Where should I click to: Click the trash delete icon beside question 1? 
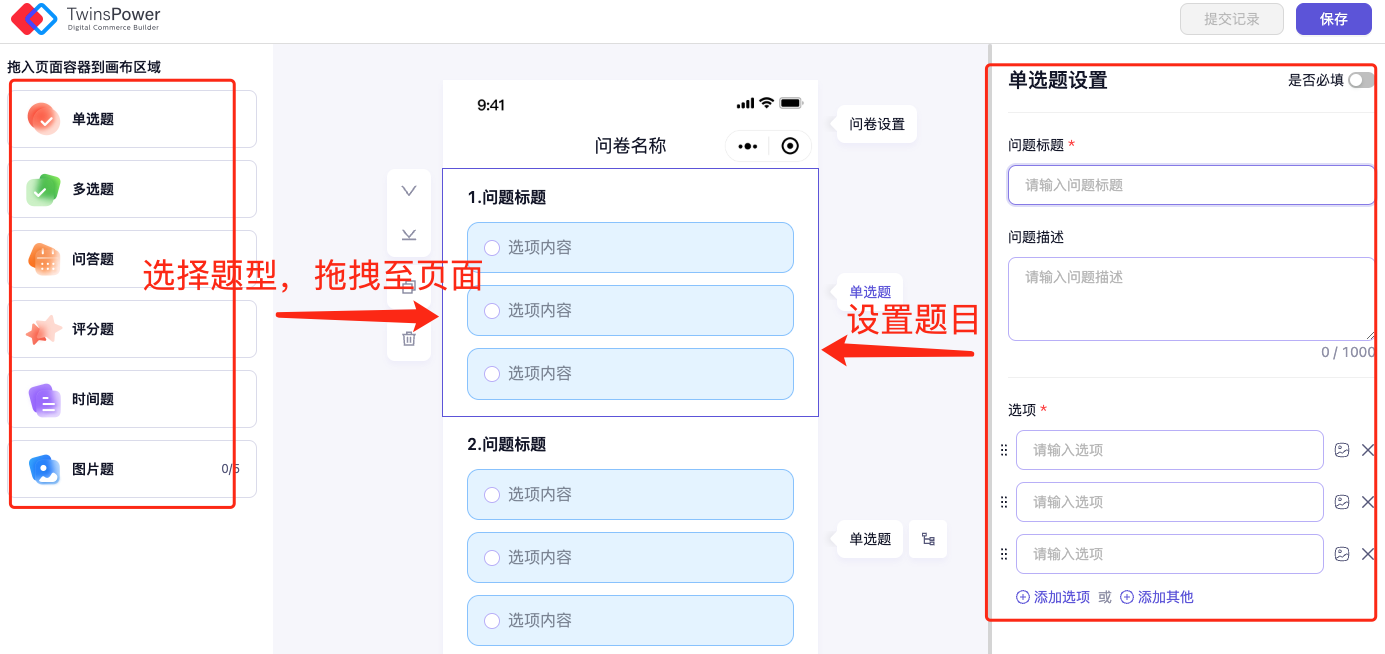pyautogui.click(x=409, y=339)
